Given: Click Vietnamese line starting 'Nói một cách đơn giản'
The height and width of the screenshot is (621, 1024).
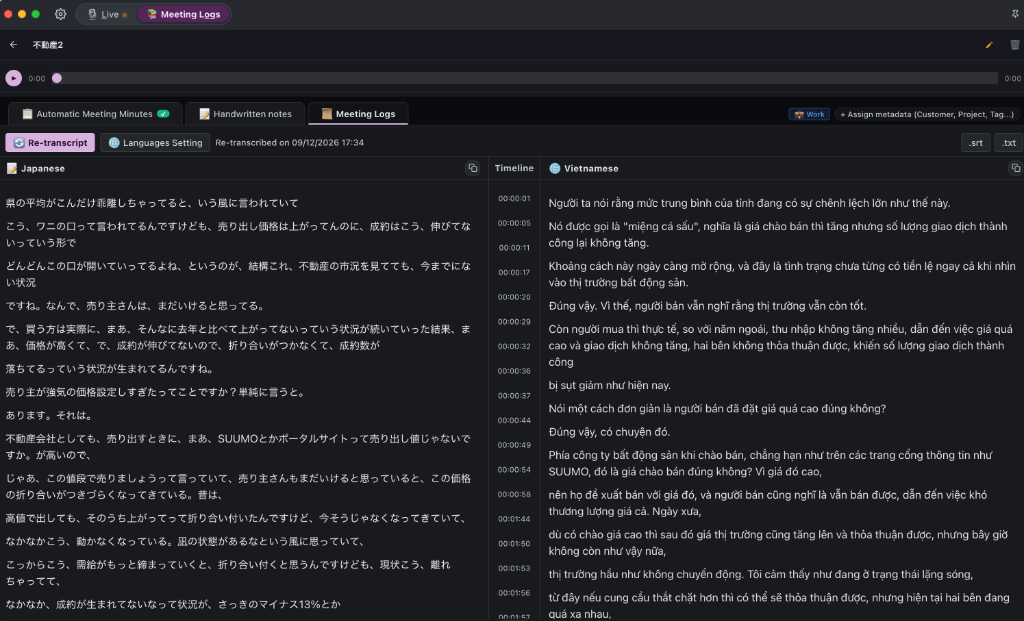Looking at the screenshot, I should click(717, 409).
